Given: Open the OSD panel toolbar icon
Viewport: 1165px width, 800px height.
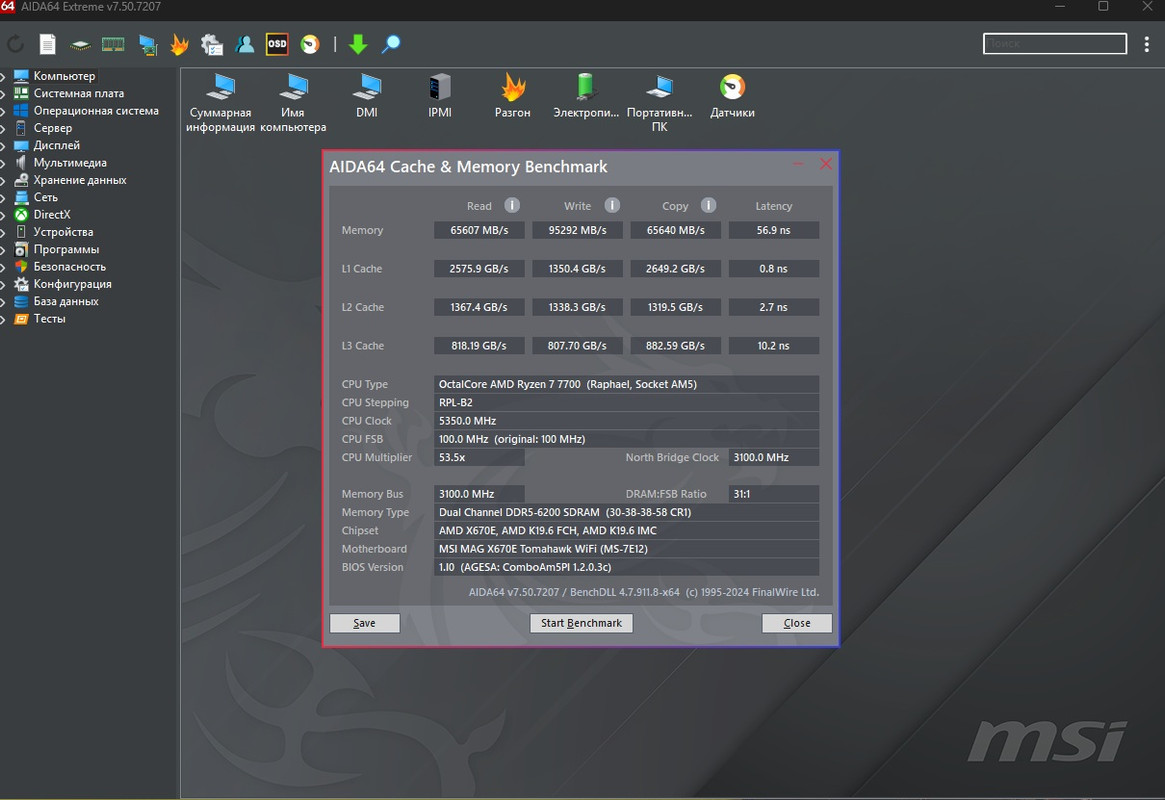Looking at the screenshot, I should [277, 44].
